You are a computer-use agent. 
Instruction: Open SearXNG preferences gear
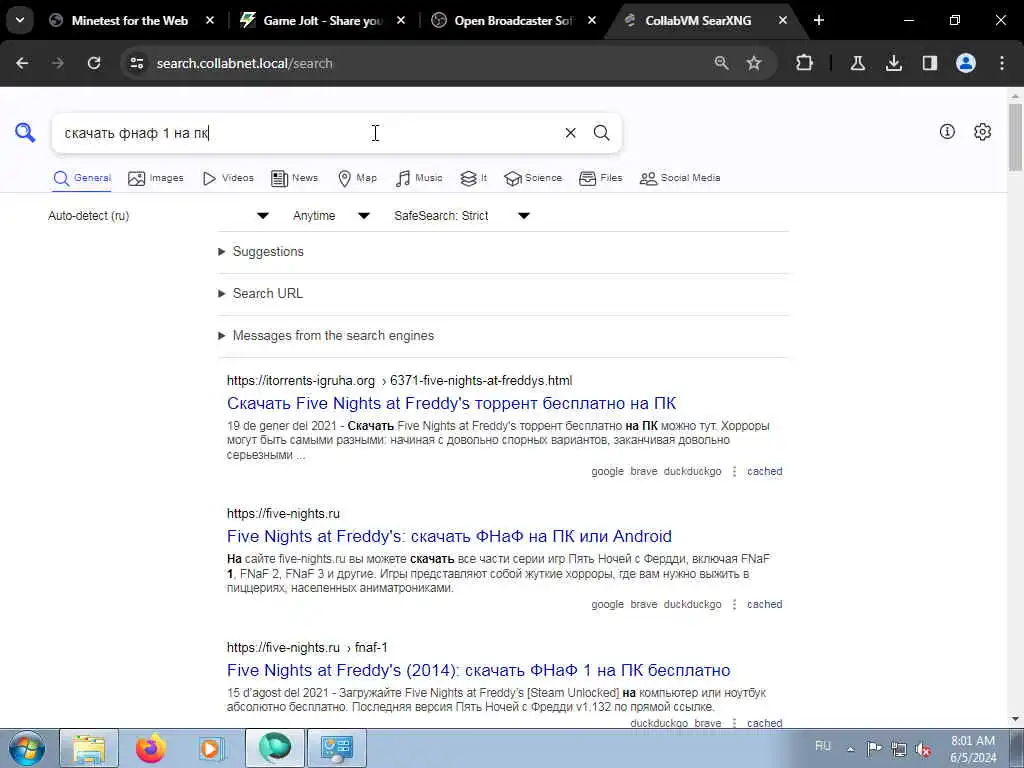(982, 132)
